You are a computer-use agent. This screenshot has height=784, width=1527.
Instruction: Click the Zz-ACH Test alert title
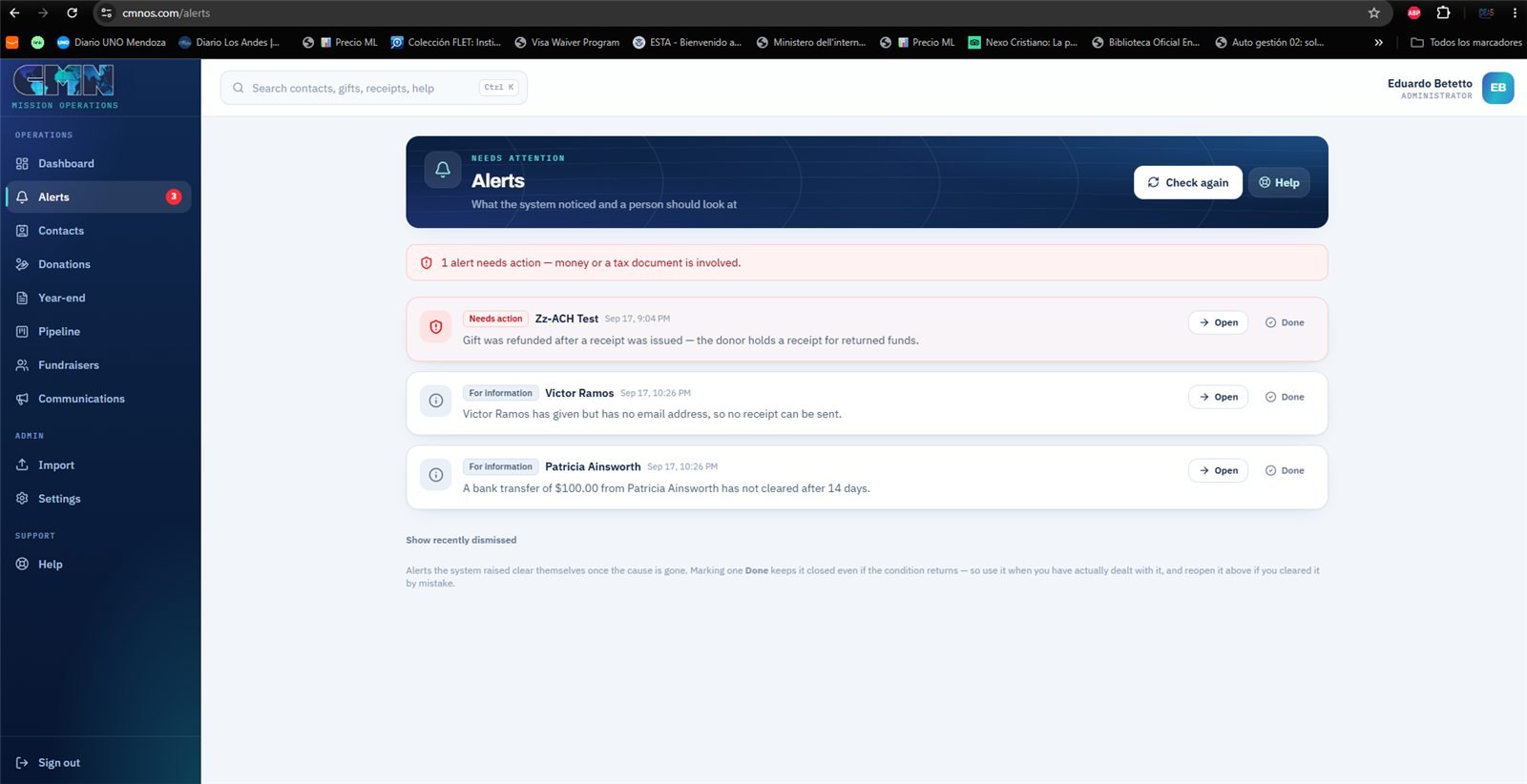point(567,319)
